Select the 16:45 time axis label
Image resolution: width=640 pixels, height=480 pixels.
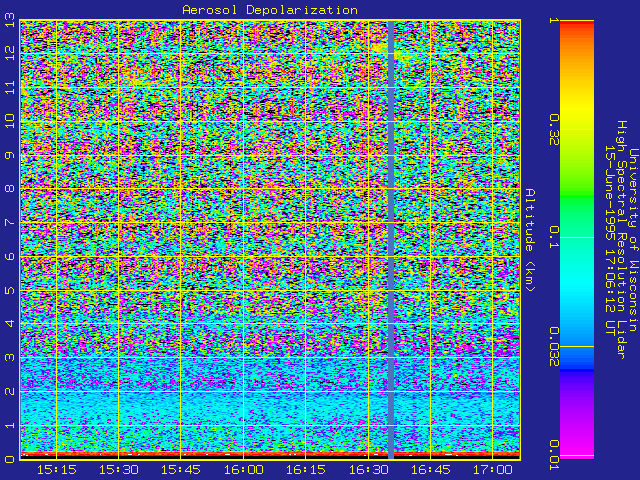430,470
